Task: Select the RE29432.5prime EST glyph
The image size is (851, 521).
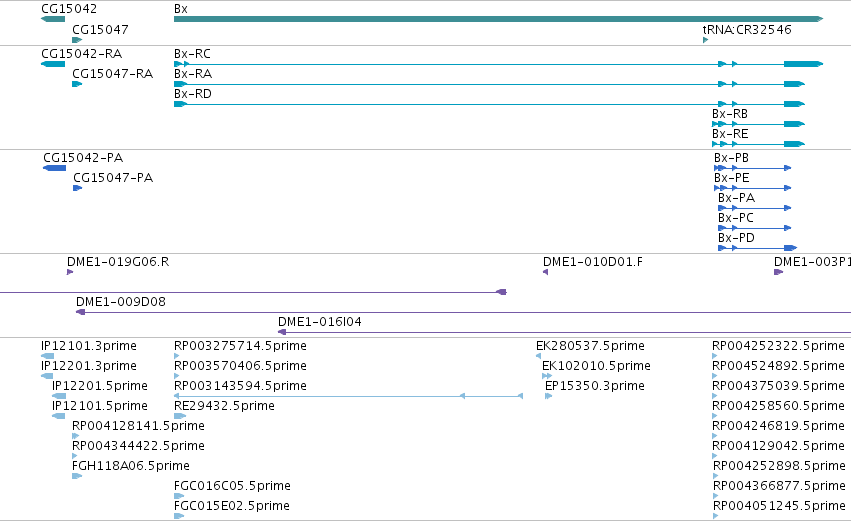Action: click(180, 416)
